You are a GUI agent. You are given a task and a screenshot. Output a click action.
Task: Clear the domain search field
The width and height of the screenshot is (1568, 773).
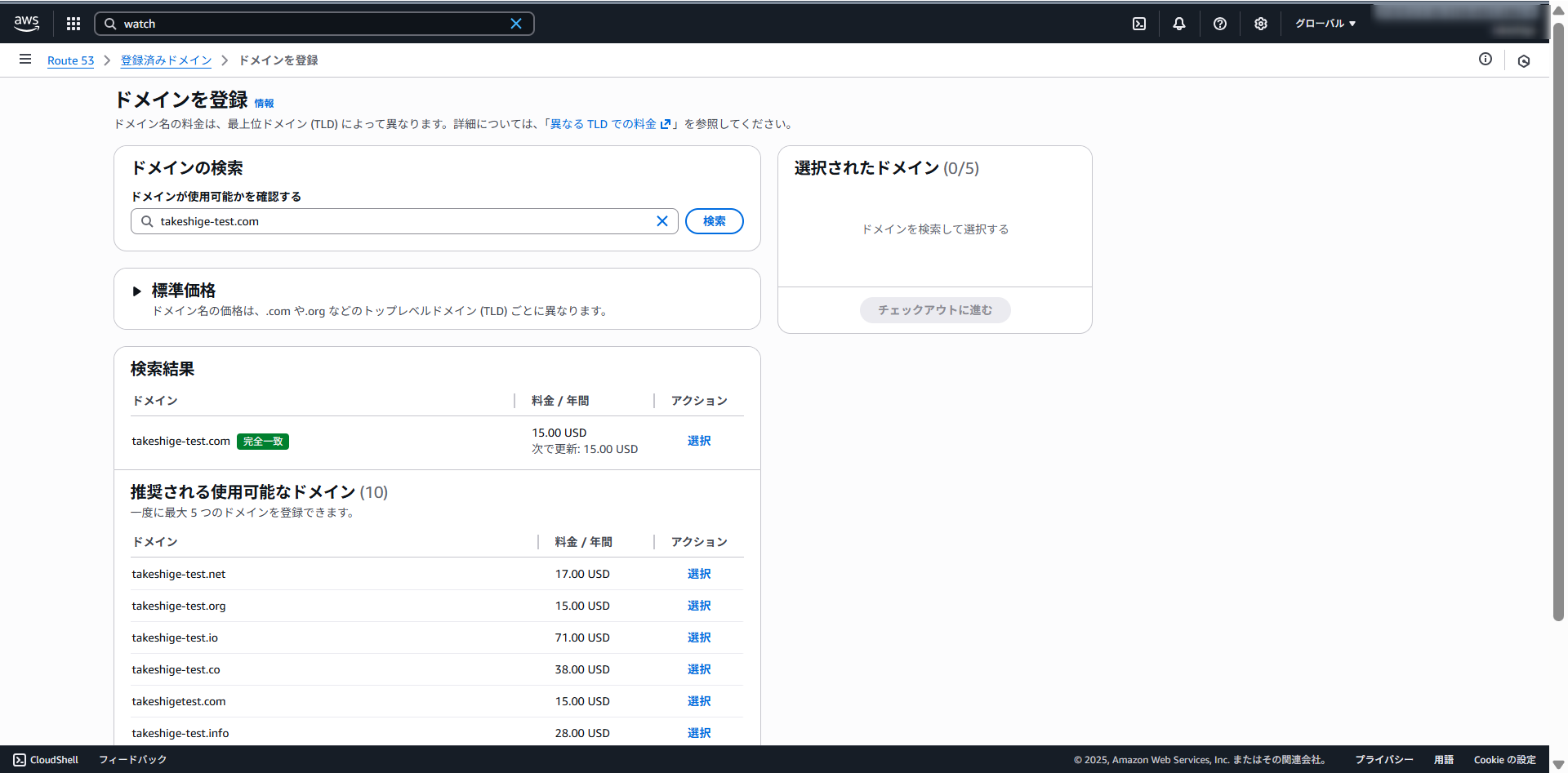(x=662, y=221)
